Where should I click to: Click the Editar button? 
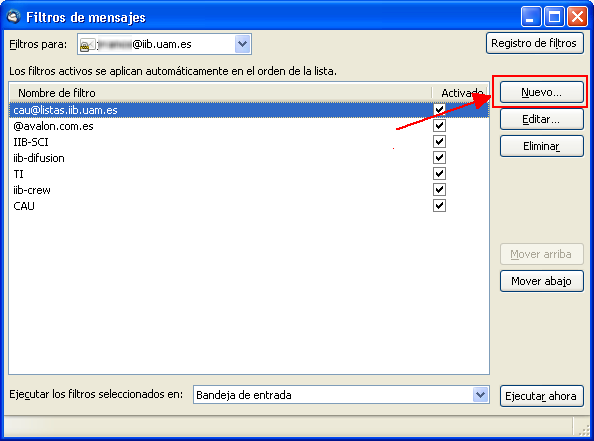pos(541,119)
